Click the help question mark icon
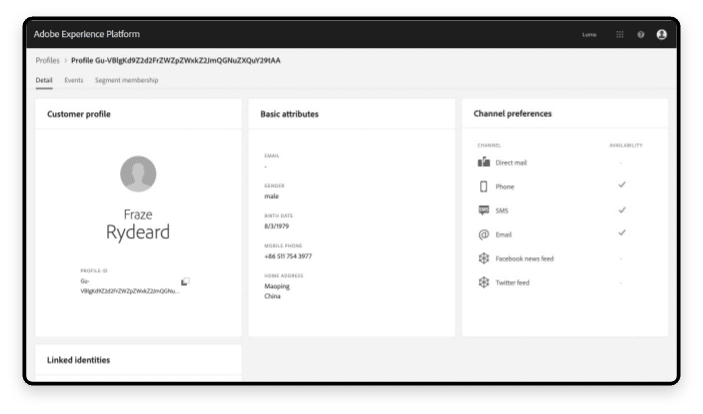This screenshot has width=703, height=414. coord(641,34)
